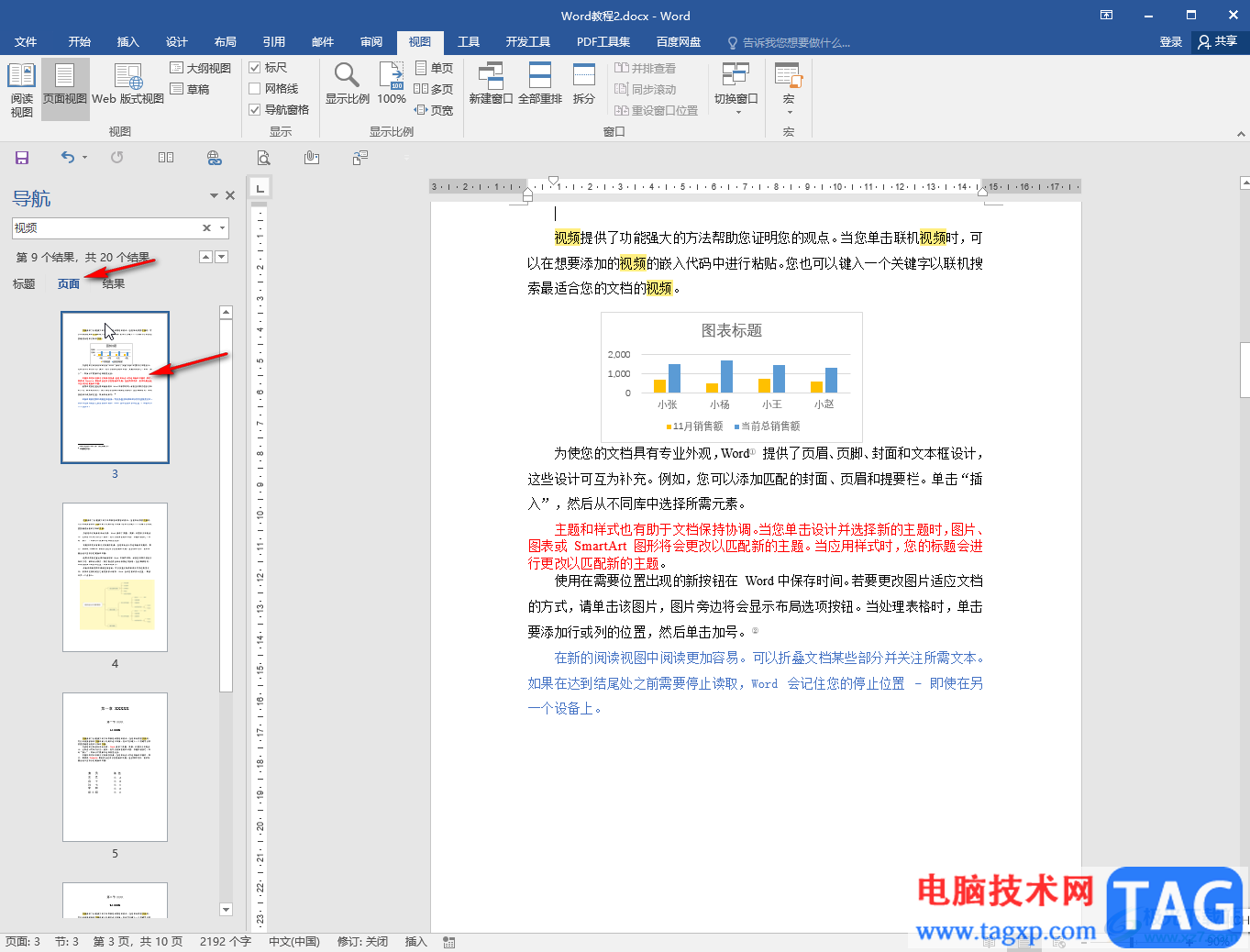Click the tab selector L button on ruler
Image resolution: width=1250 pixels, height=952 pixels.
coord(260,188)
